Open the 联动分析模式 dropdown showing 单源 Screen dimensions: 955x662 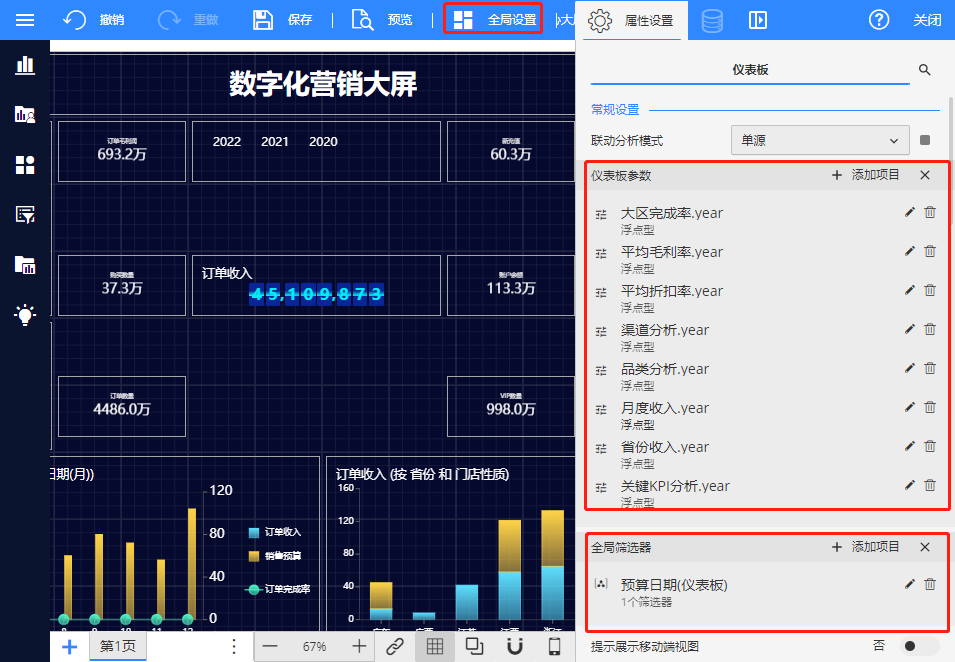coord(819,141)
